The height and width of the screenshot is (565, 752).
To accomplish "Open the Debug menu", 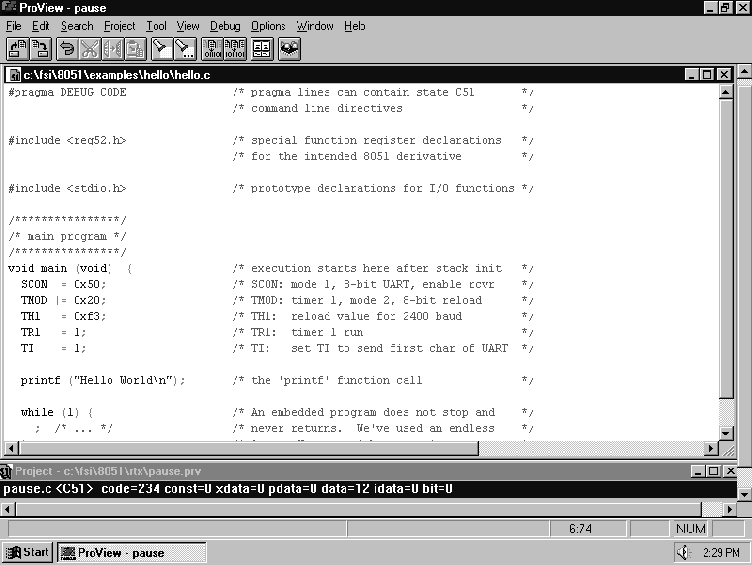I will click(x=225, y=26).
